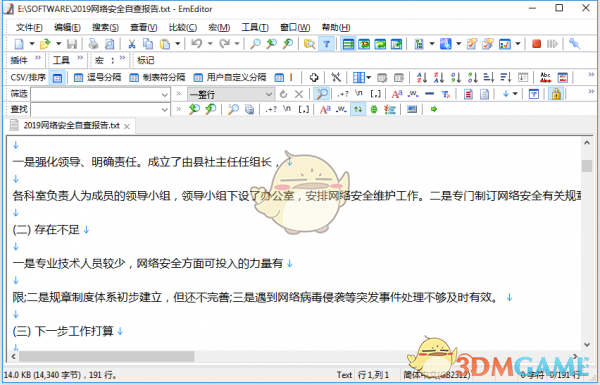This screenshot has width=600, height=385.
Task: Click the Undo arrow icon
Action: point(197,44)
